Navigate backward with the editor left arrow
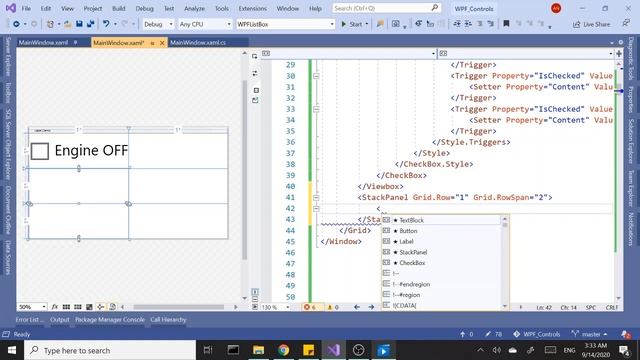The height and width of the screenshot is (360, 640). pyautogui.click(x=357, y=307)
